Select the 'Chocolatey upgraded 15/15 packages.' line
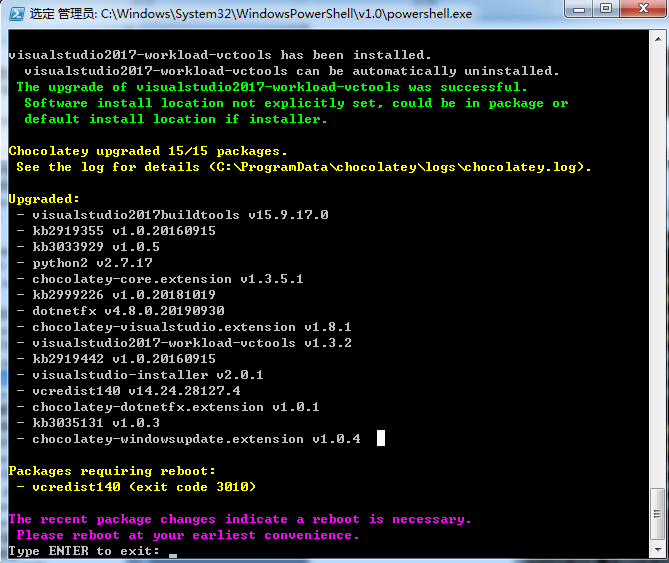 coord(148,151)
